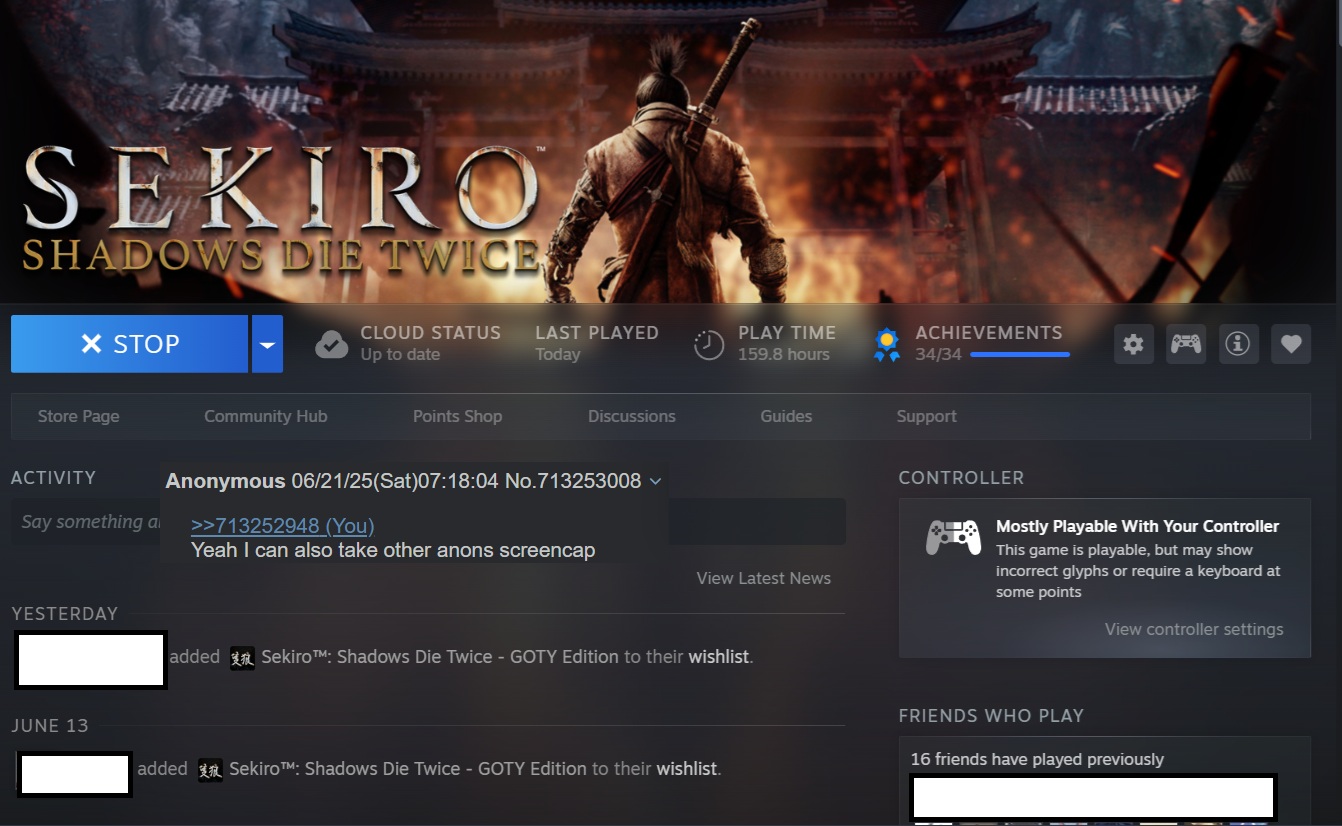Click the achievements ribbon badge icon
Screen dimensions: 1342x826
[886, 345]
